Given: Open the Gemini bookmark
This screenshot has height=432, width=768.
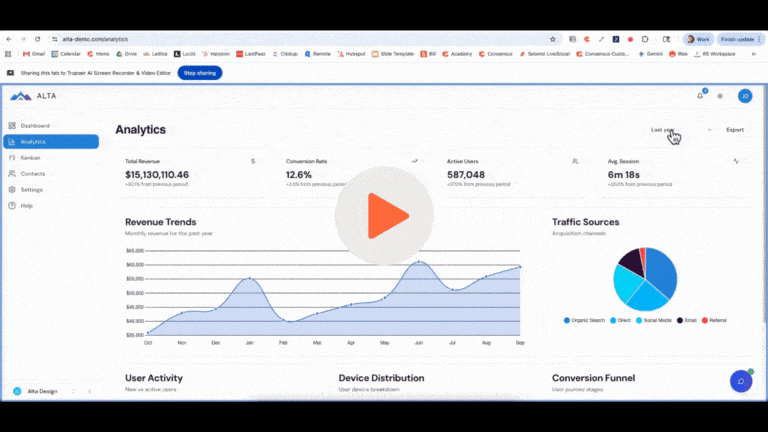Looking at the screenshot, I should (650, 54).
